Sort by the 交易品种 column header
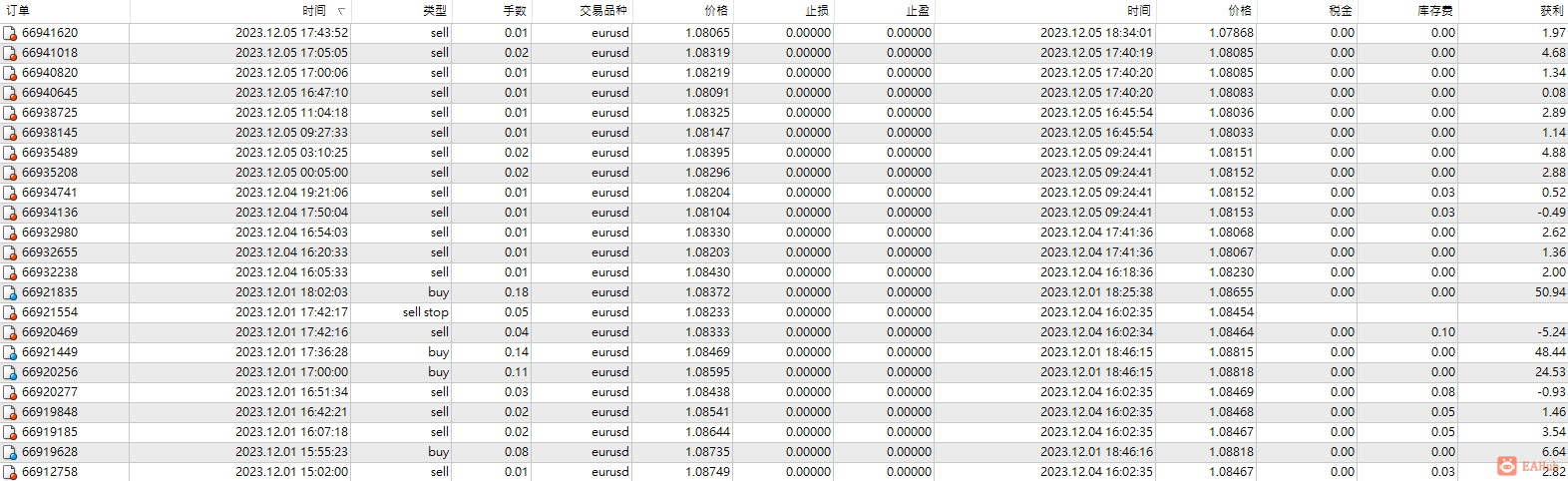1568x481 pixels. click(x=603, y=11)
